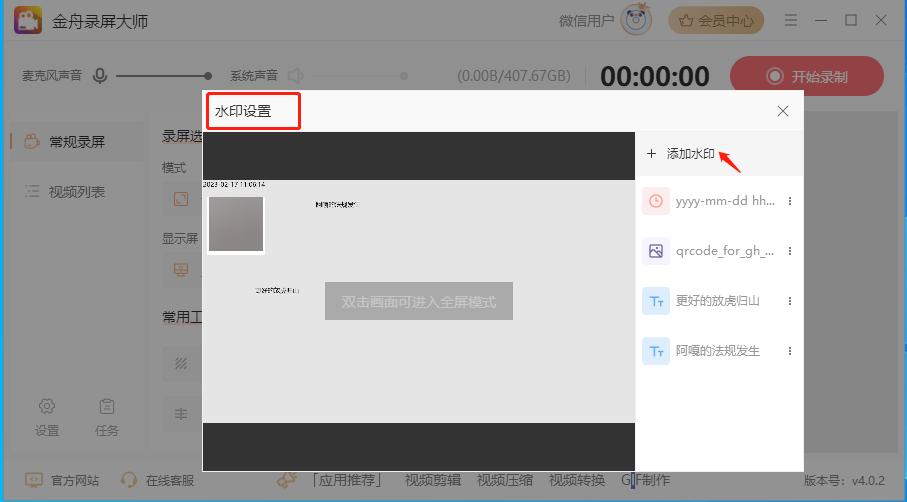This screenshot has height=502, width=907.
Task: Toggle the 系统声音 speaker icon
Action: tap(296, 76)
